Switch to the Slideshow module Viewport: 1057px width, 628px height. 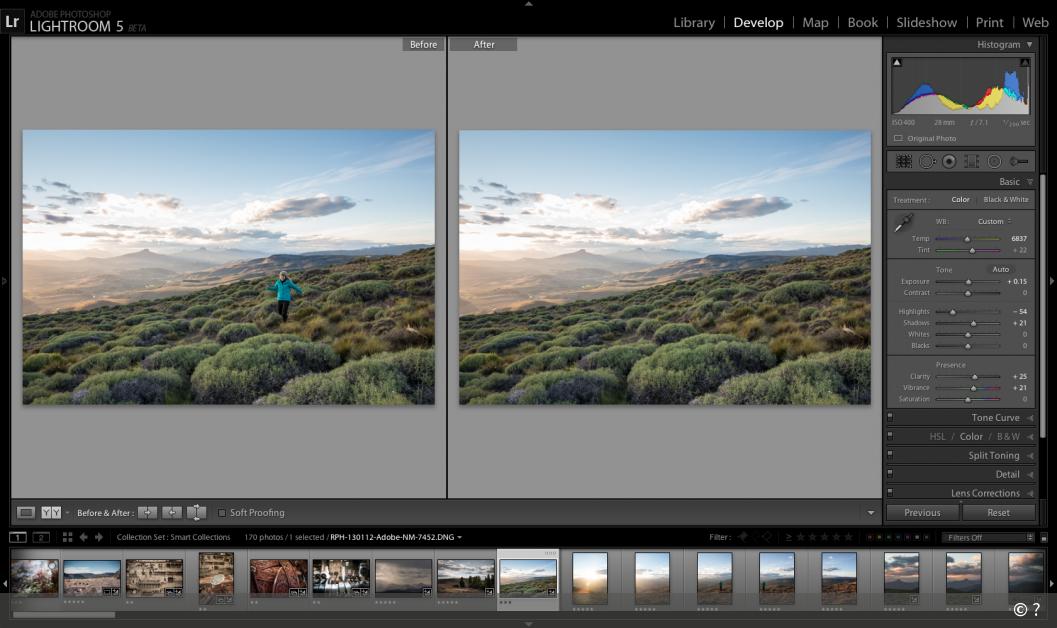click(926, 22)
